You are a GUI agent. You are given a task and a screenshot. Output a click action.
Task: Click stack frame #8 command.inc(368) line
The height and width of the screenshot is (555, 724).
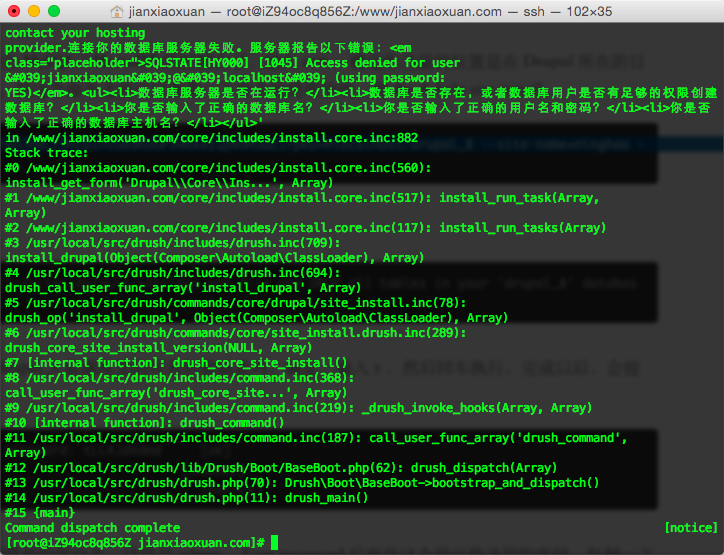point(180,378)
